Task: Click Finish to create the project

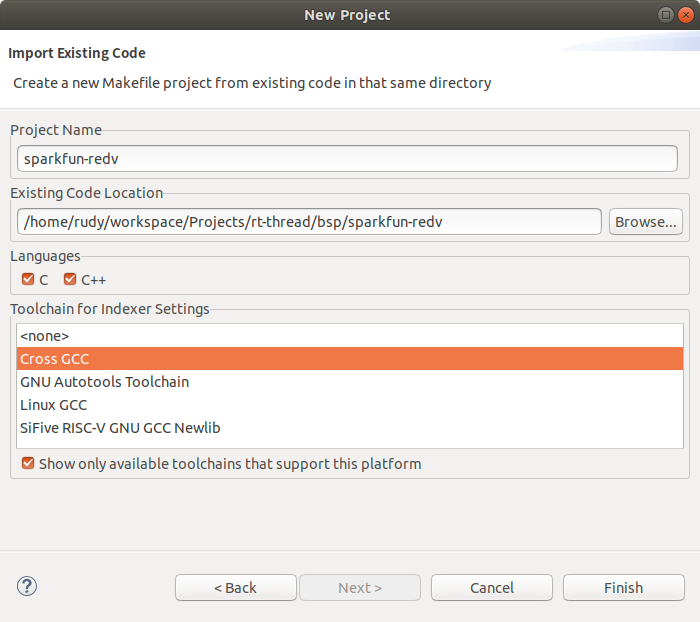Action: (623, 588)
